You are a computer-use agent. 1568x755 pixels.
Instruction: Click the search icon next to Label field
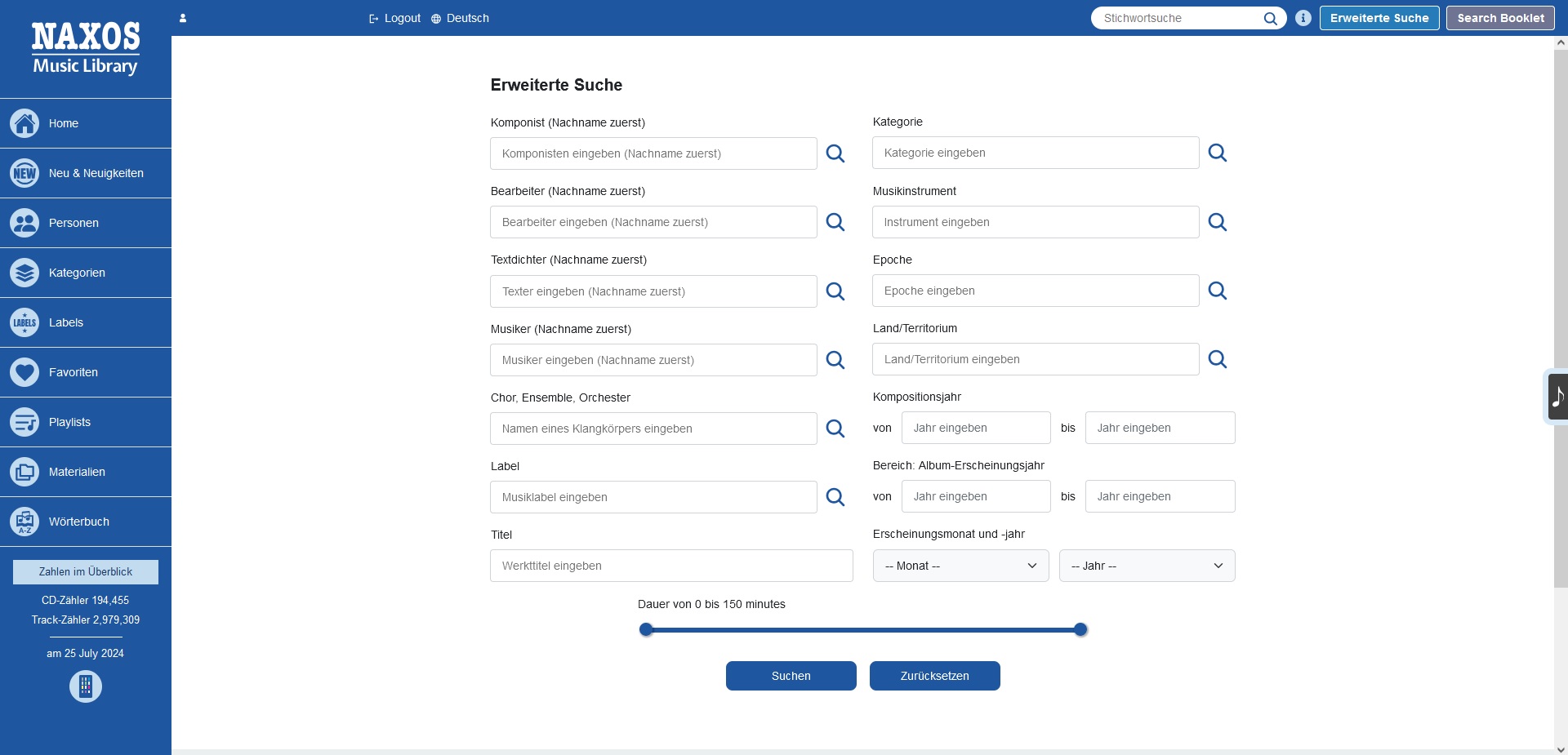[x=835, y=497]
